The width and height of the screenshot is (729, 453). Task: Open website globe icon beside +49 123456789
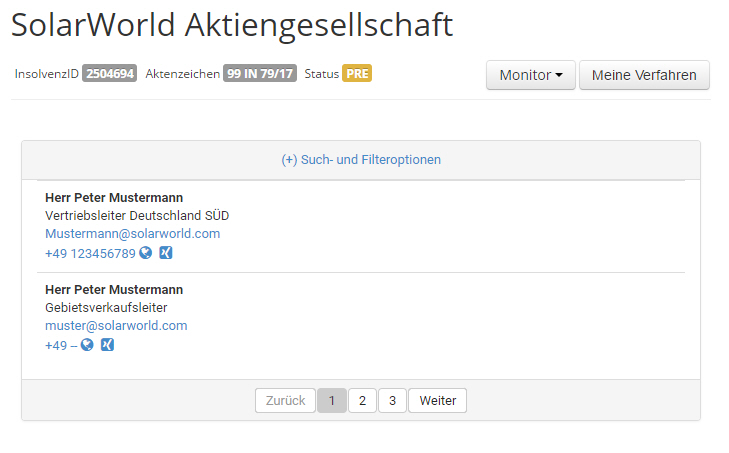pos(146,253)
